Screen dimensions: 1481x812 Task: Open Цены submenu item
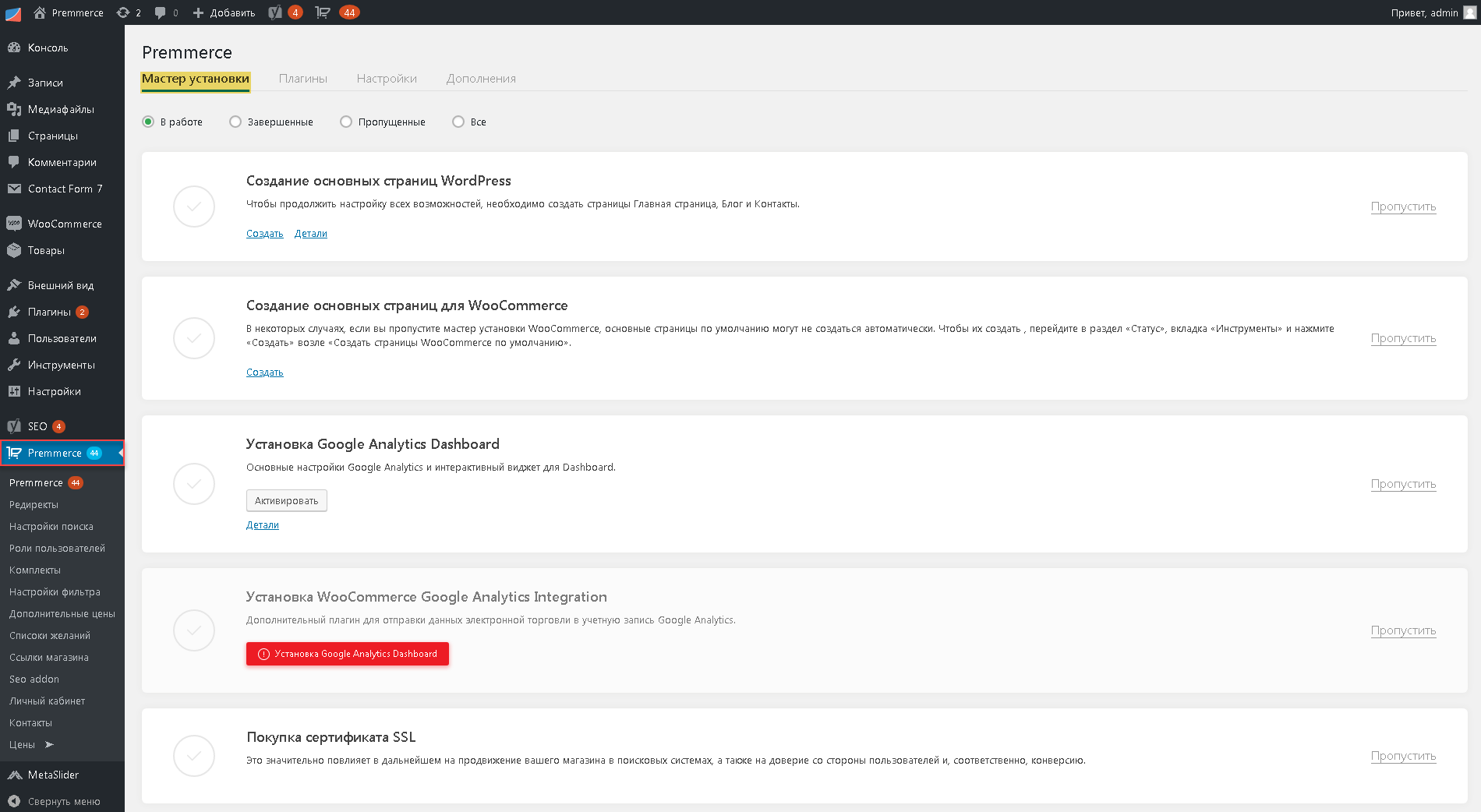click(22, 745)
